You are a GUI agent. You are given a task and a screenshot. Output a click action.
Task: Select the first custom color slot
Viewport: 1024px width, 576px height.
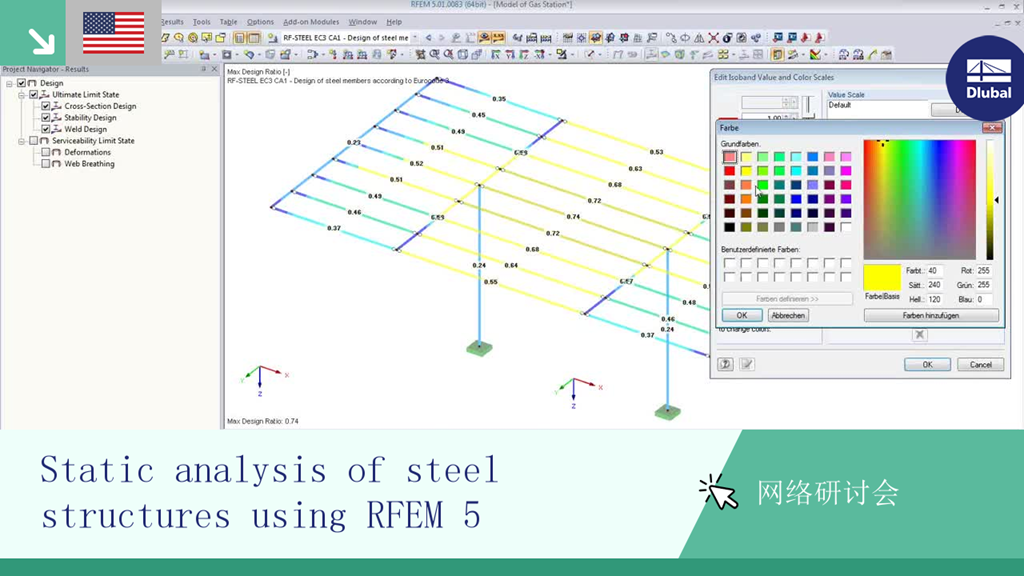coord(729,263)
